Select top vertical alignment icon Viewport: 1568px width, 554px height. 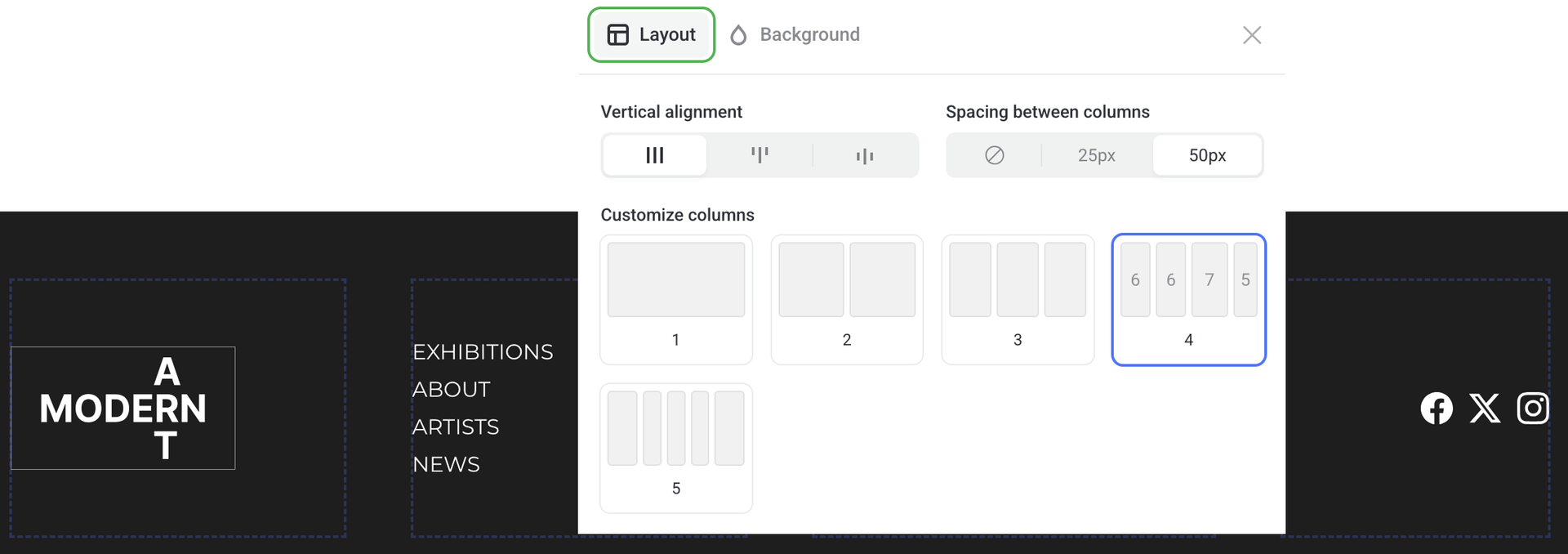pos(759,155)
